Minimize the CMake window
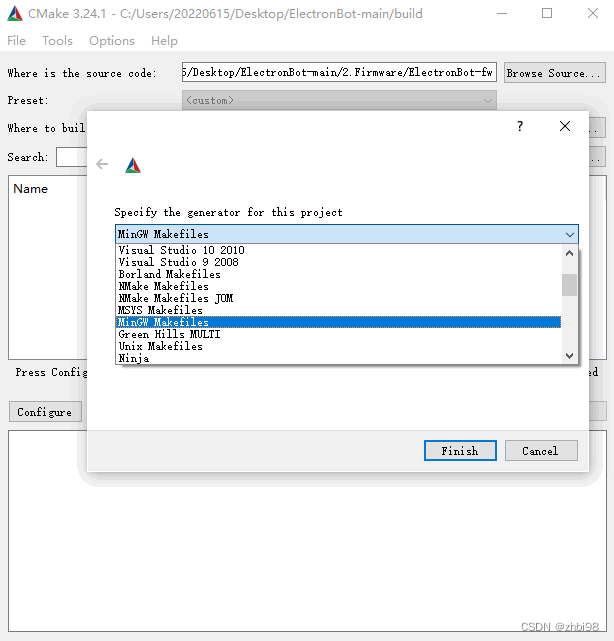 [x=502, y=13]
